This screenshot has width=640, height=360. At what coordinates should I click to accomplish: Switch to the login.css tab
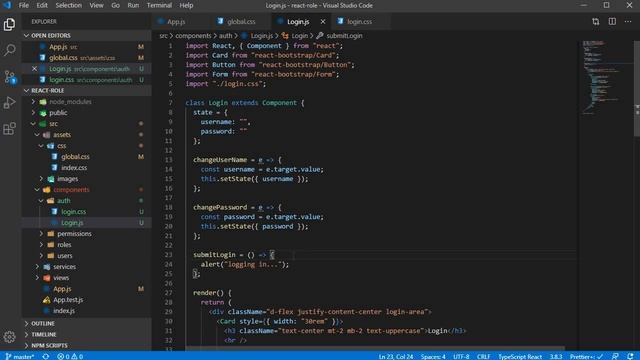coord(359,22)
